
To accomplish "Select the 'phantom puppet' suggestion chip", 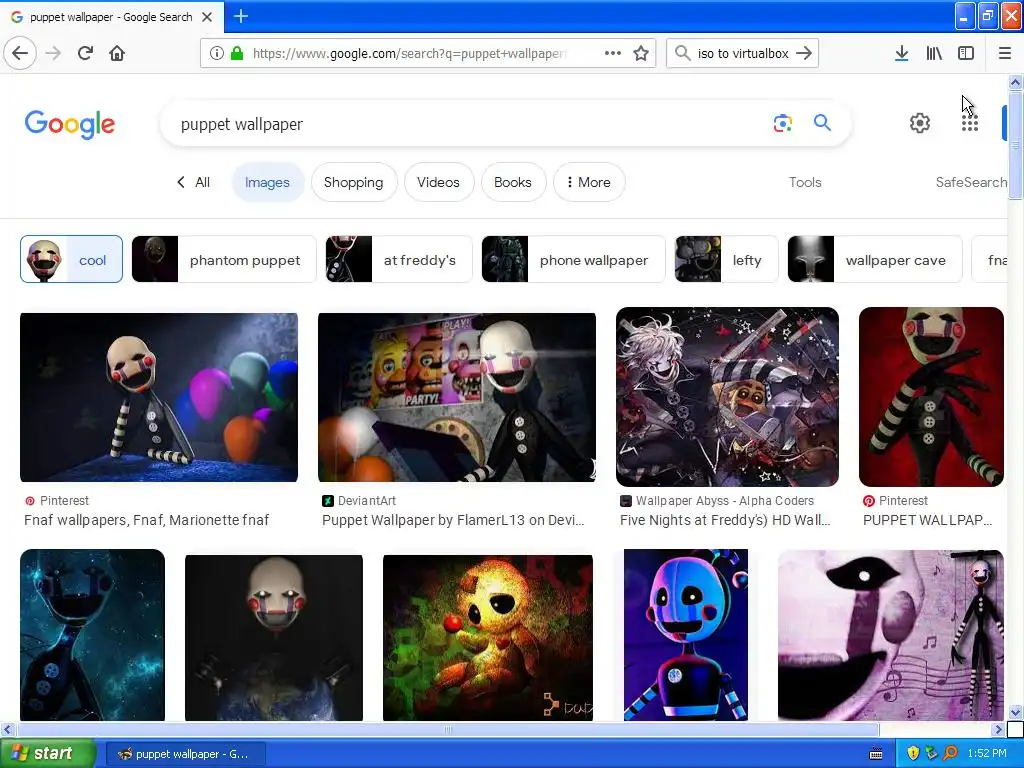I will pos(223,259).
